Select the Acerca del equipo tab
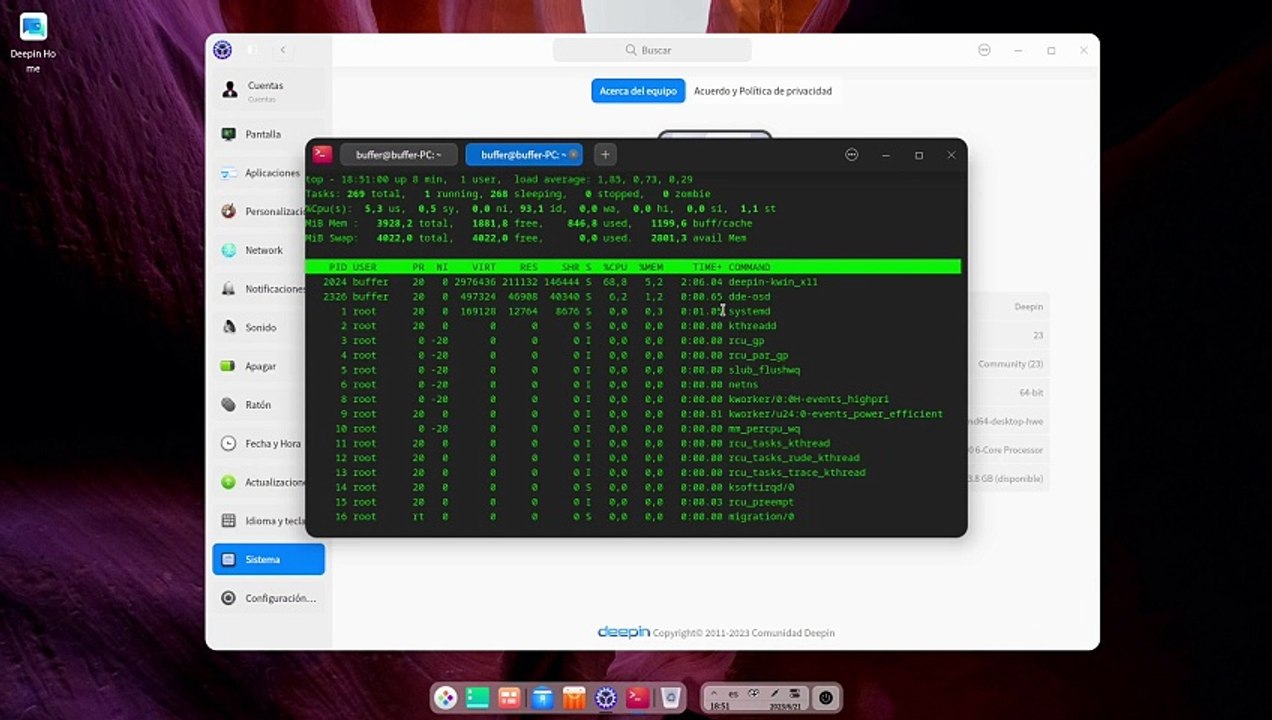Image resolution: width=1272 pixels, height=720 pixels. tap(638, 91)
